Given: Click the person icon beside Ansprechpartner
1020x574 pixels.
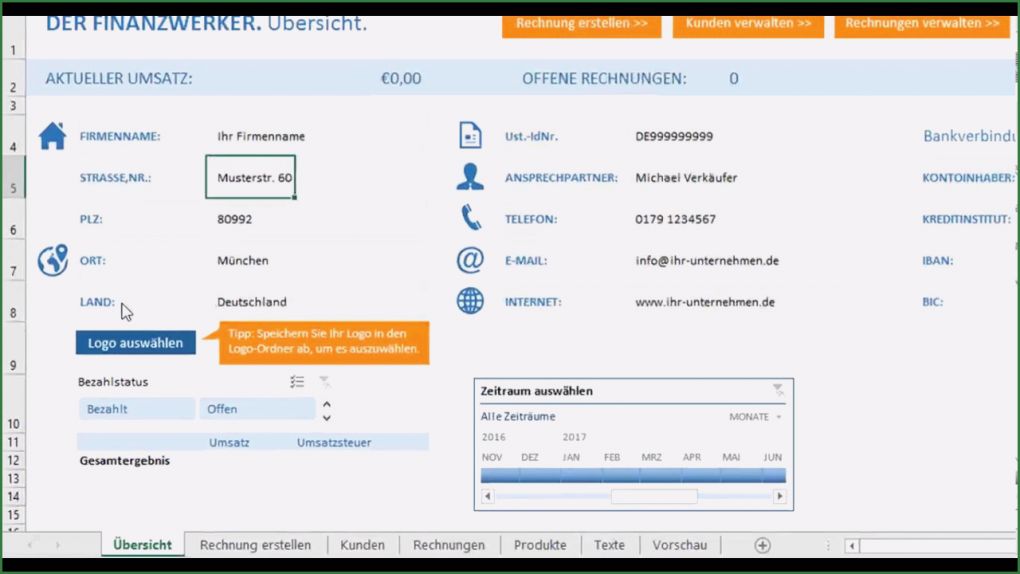Looking at the screenshot, I should (x=470, y=177).
